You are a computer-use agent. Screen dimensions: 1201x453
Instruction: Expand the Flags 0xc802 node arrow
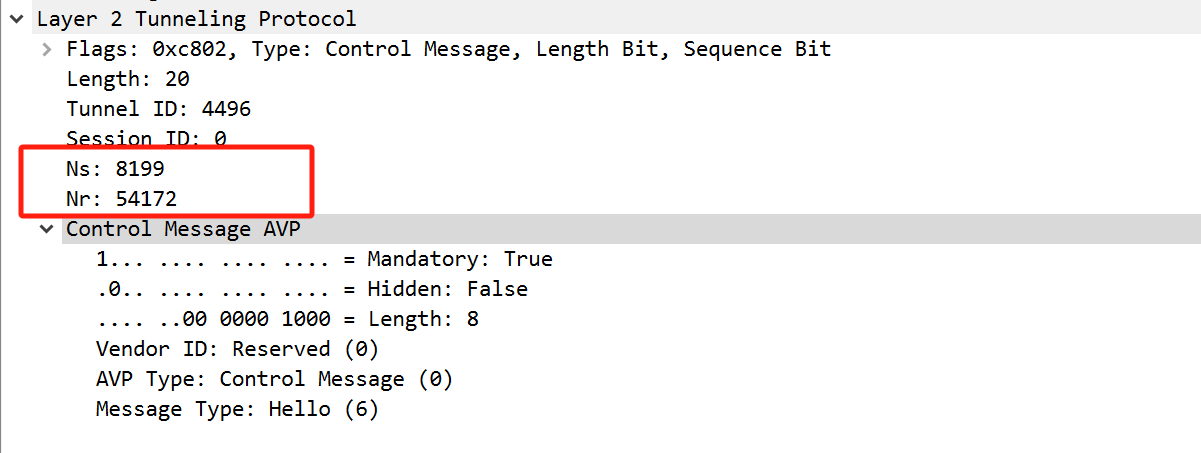click(x=46, y=49)
